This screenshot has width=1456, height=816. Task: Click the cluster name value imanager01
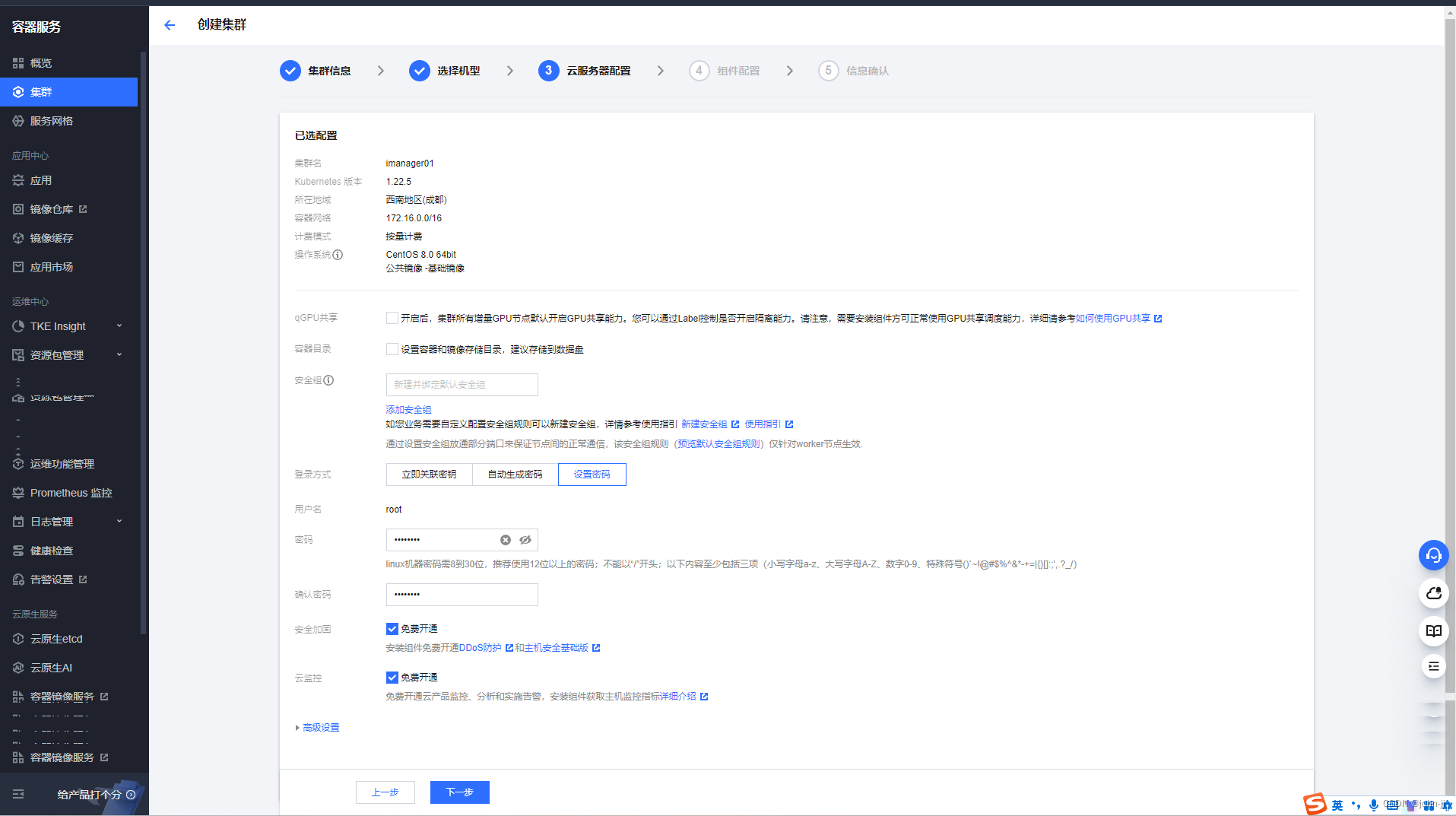(410, 164)
